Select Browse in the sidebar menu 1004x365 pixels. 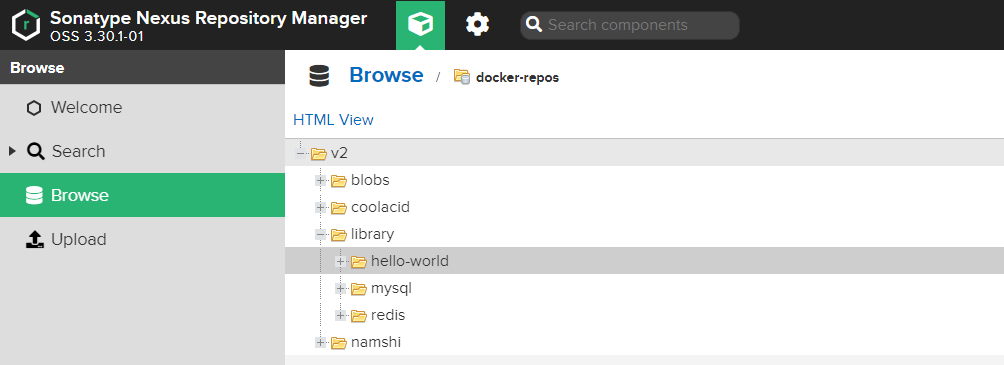pyautogui.click(x=142, y=195)
